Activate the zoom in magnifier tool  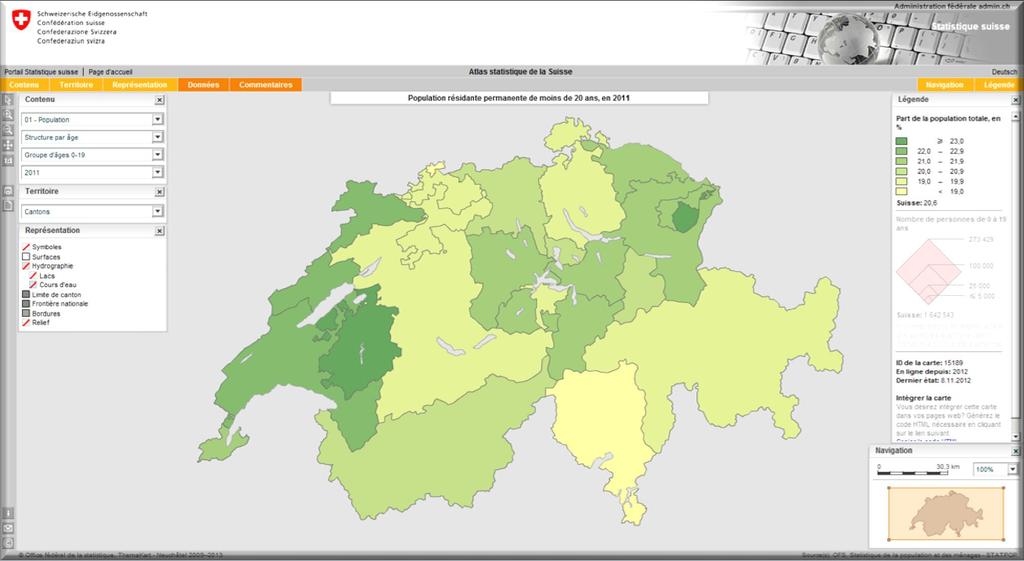click(x=8, y=115)
